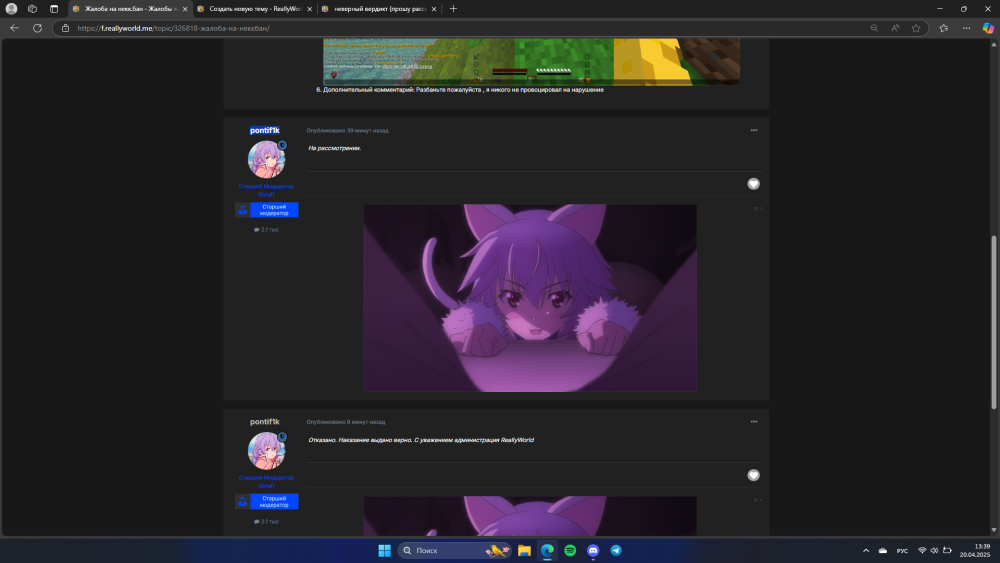Open a new browser tab
1000x563 pixels.
click(453, 9)
